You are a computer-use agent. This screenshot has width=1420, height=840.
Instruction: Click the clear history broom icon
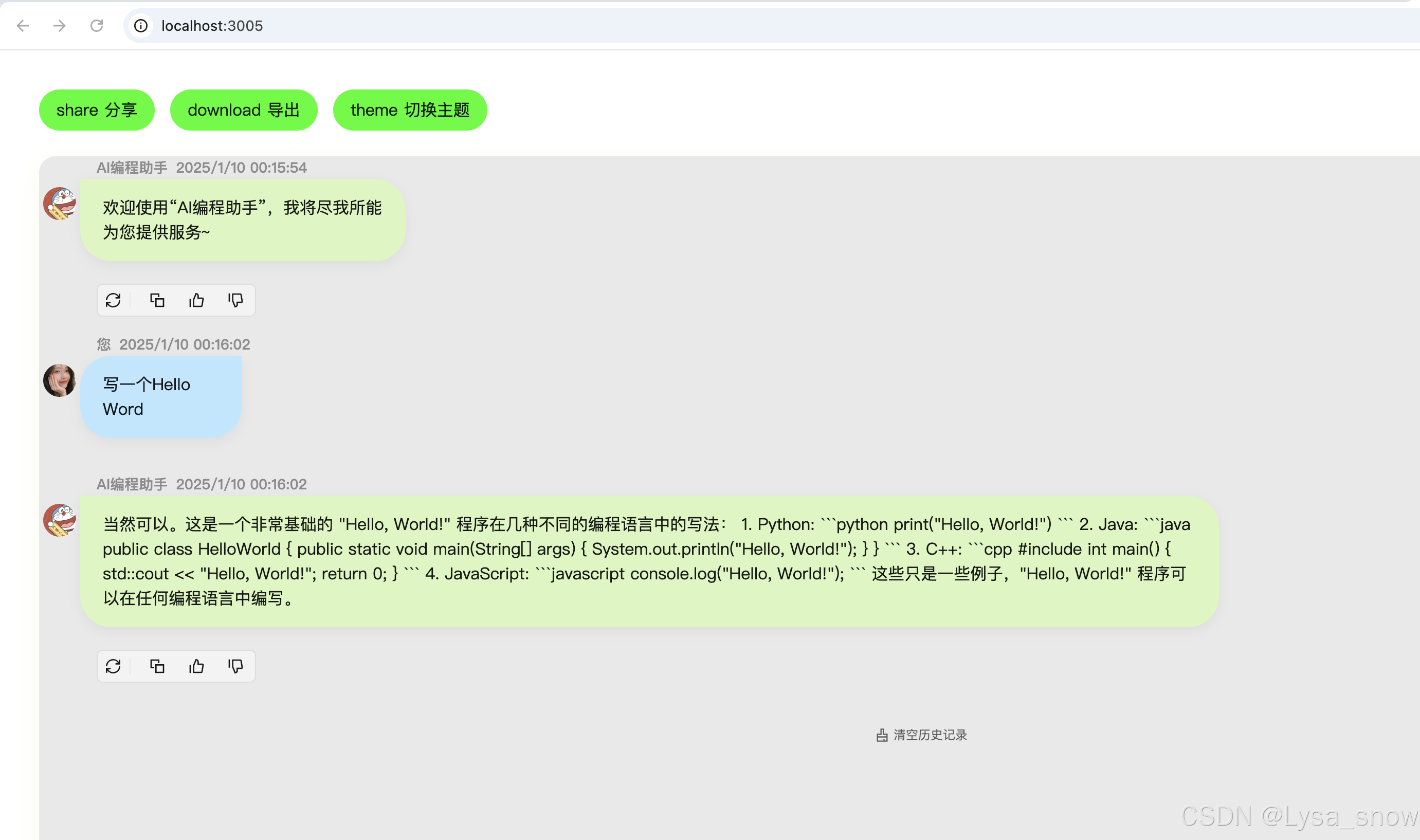[x=882, y=735]
